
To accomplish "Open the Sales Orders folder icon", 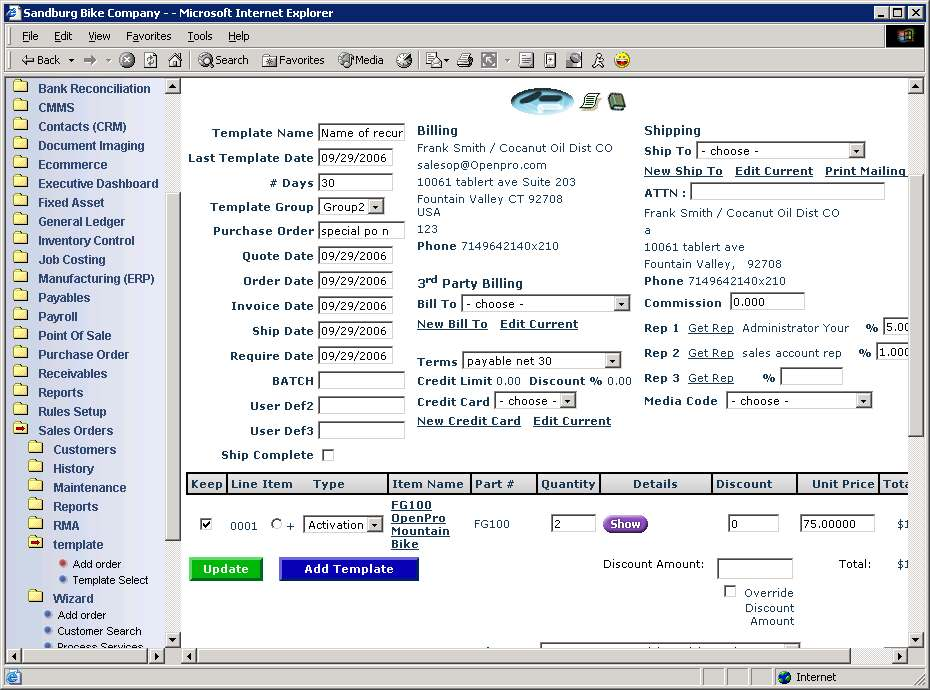I will [20, 430].
